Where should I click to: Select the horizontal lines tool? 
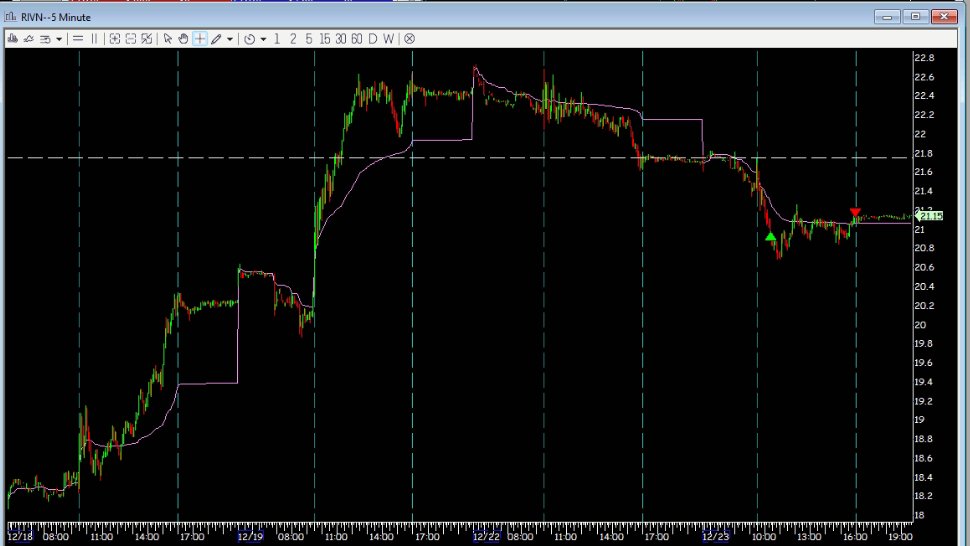(x=78, y=39)
